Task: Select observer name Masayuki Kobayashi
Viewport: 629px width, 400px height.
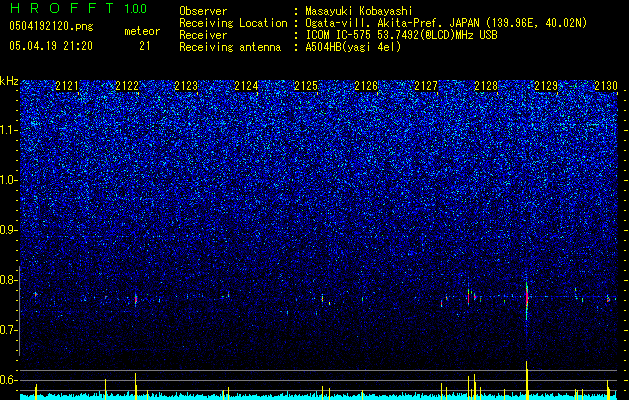Action: [x=359, y=11]
